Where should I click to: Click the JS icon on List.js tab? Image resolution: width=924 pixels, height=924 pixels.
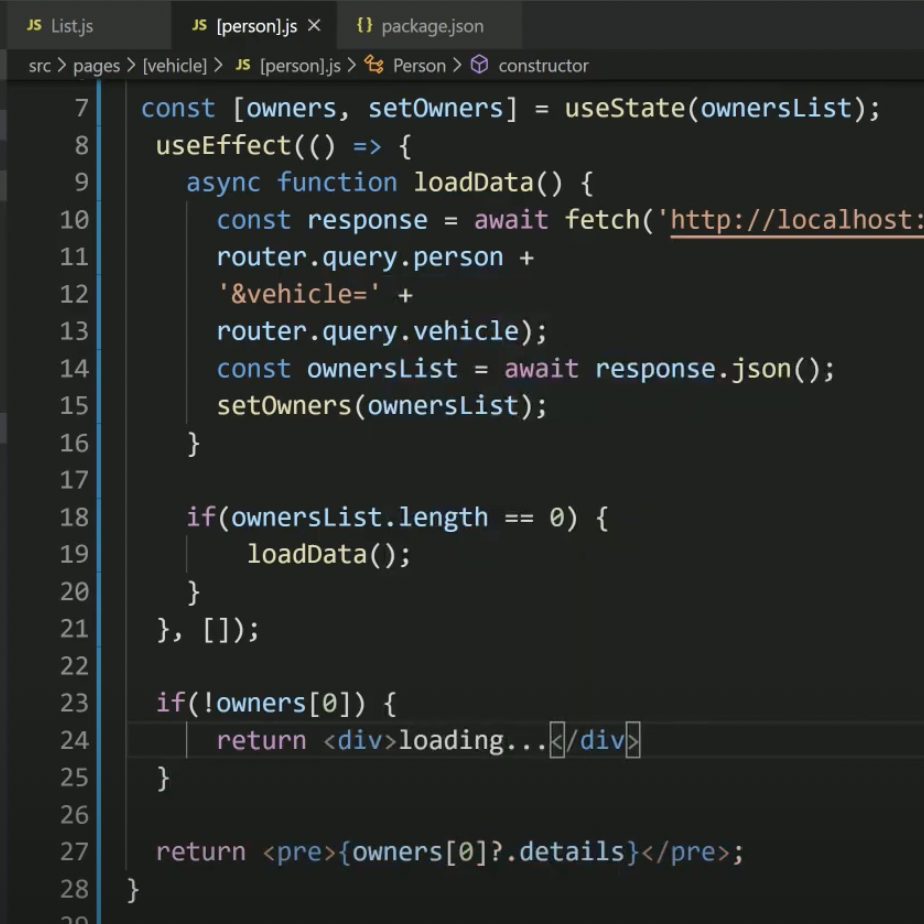(x=34, y=25)
